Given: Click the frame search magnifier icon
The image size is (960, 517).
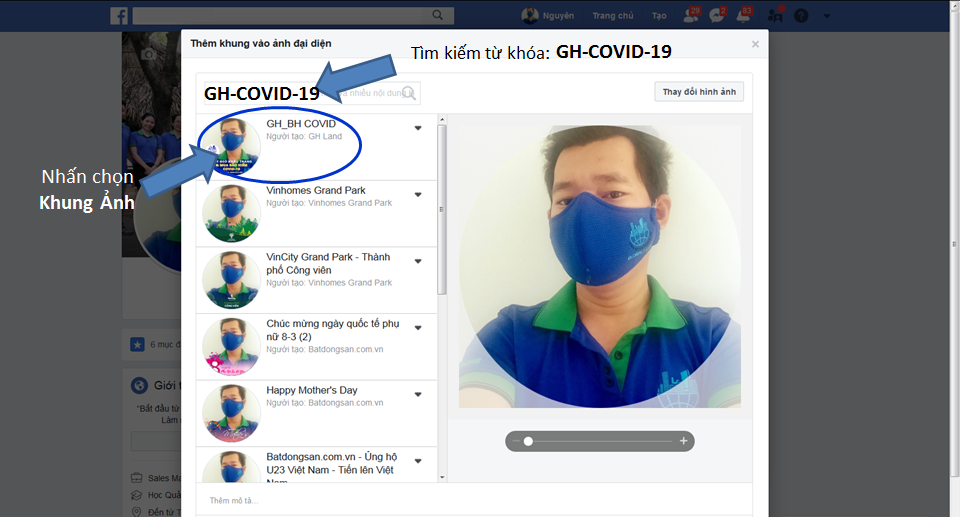Looking at the screenshot, I should click(410, 93).
